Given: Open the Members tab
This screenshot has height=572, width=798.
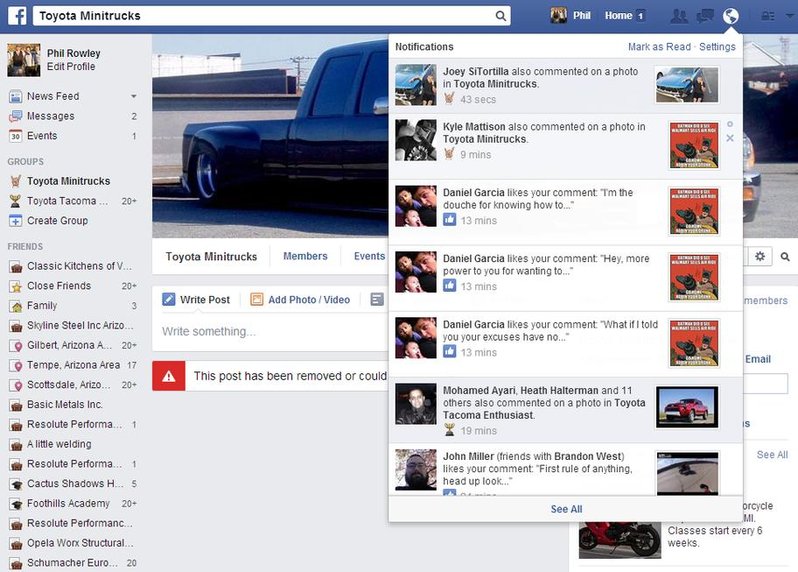Looking at the screenshot, I should pyautogui.click(x=305, y=256).
